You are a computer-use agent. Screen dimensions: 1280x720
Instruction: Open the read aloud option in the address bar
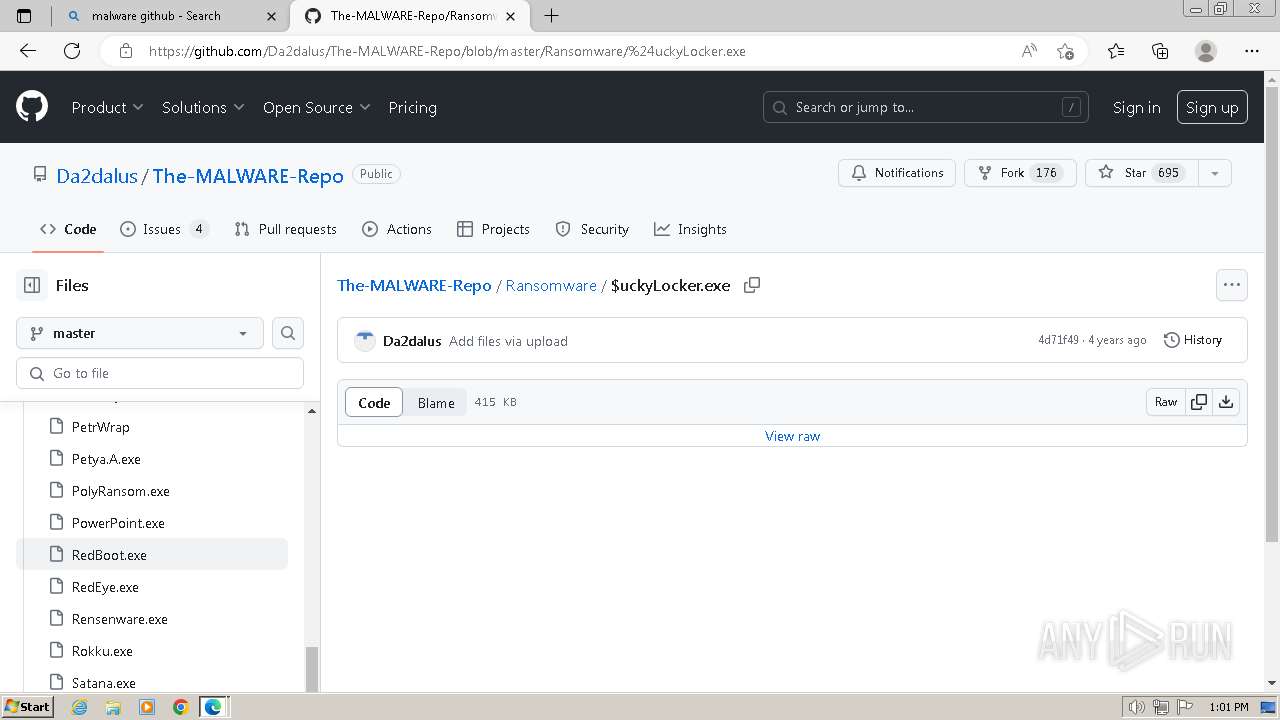pyautogui.click(x=1029, y=51)
